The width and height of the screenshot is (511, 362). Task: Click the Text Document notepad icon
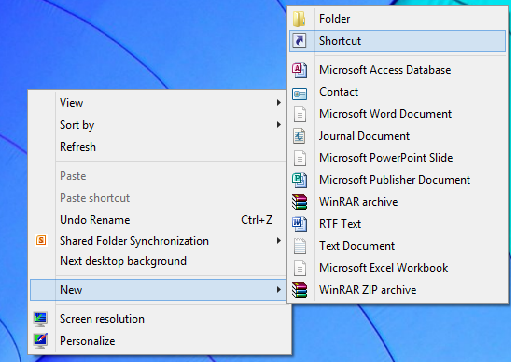[x=300, y=246]
